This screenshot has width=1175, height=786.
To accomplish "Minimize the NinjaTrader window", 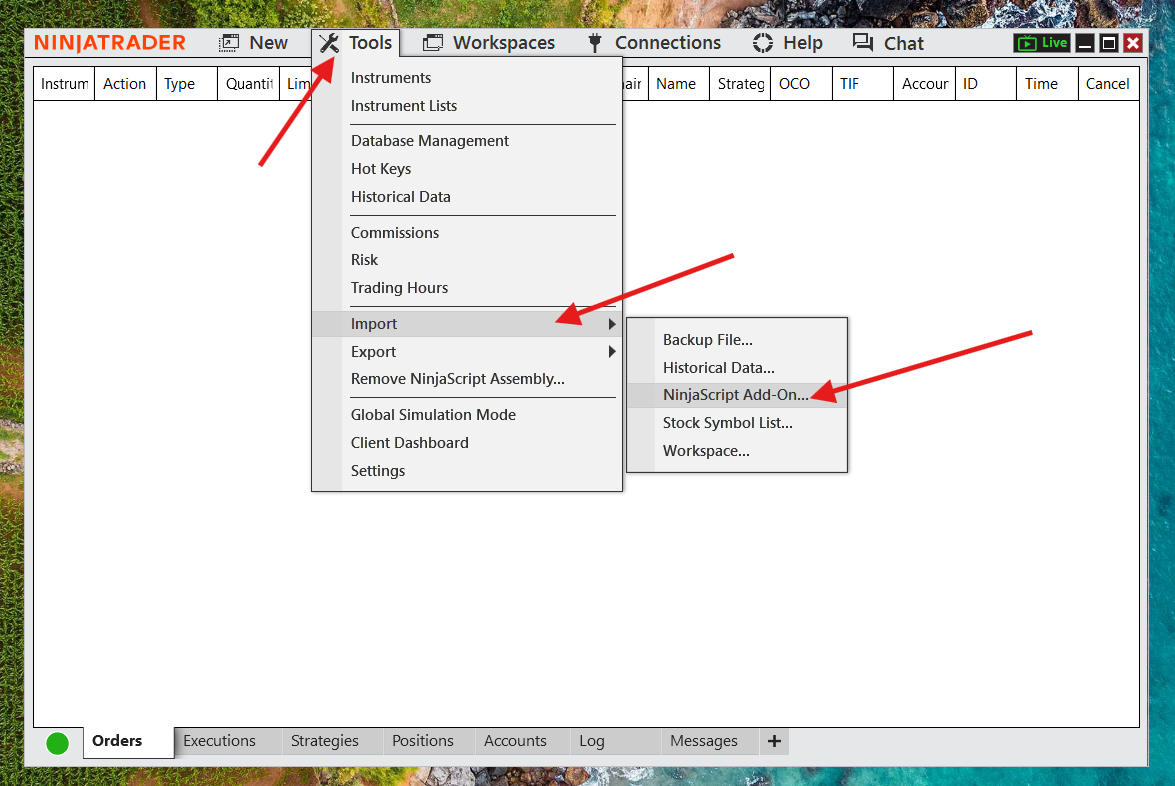I will 1084,43.
